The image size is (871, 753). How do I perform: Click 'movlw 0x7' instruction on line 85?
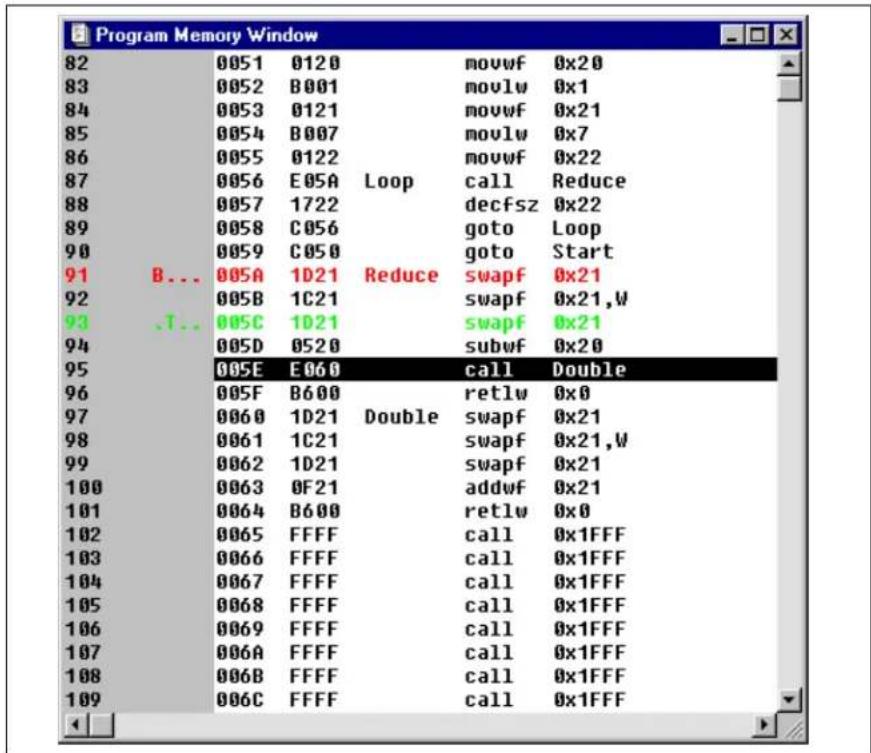coord(527,134)
